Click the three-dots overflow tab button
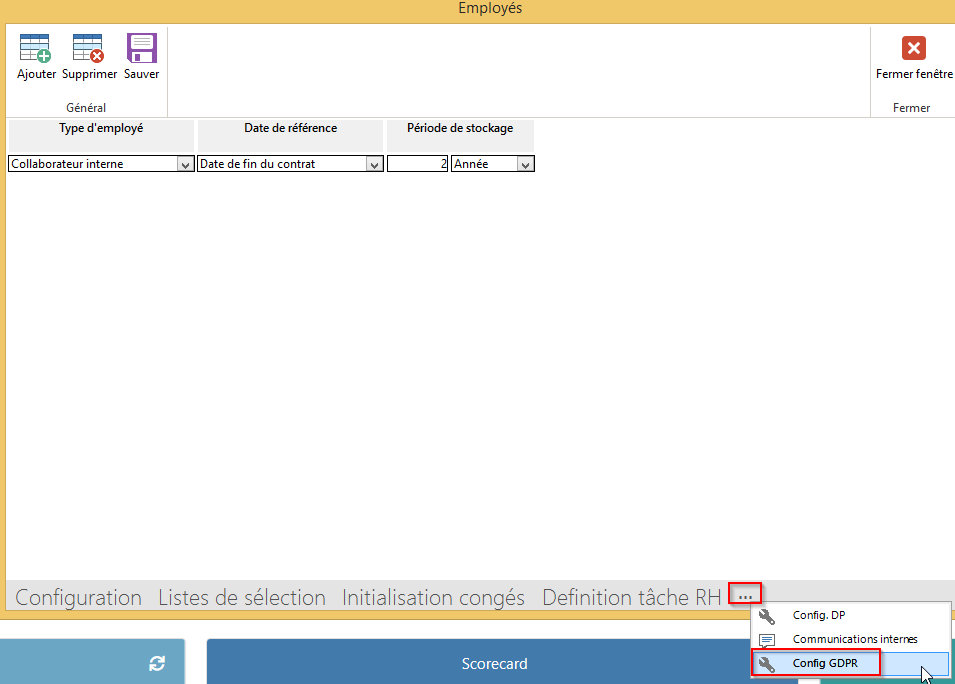955x684 pixels. pos(745,595)
